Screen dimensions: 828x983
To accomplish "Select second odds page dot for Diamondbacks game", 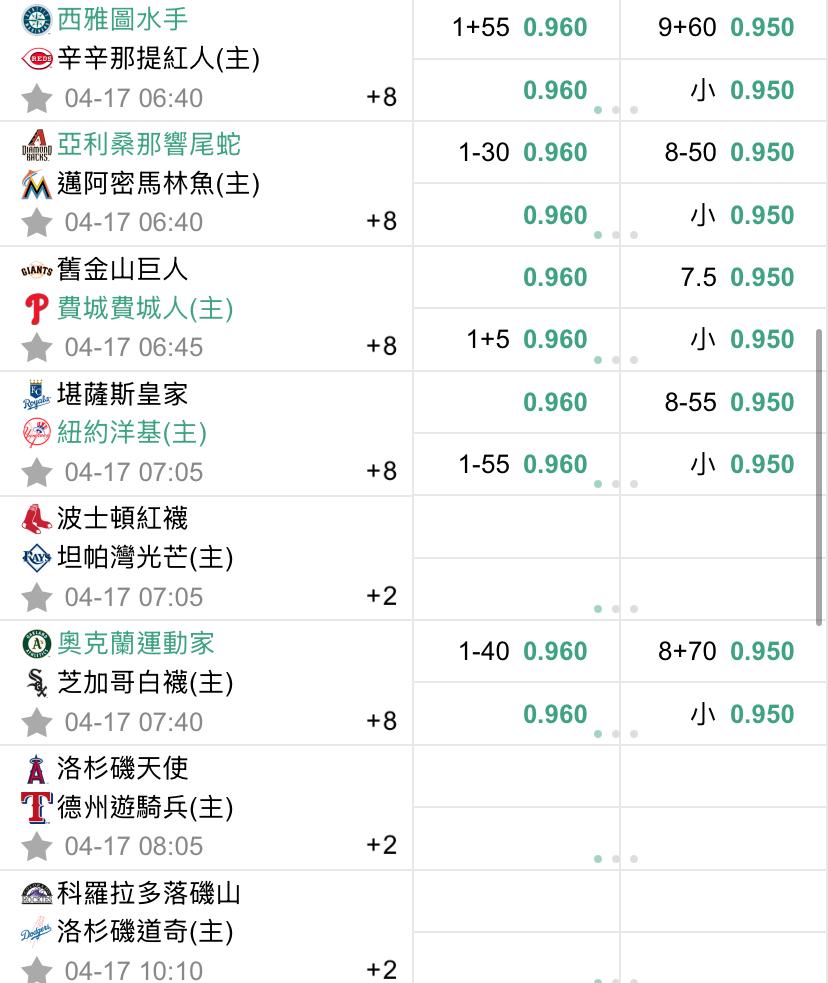I will tap(616, 235).
